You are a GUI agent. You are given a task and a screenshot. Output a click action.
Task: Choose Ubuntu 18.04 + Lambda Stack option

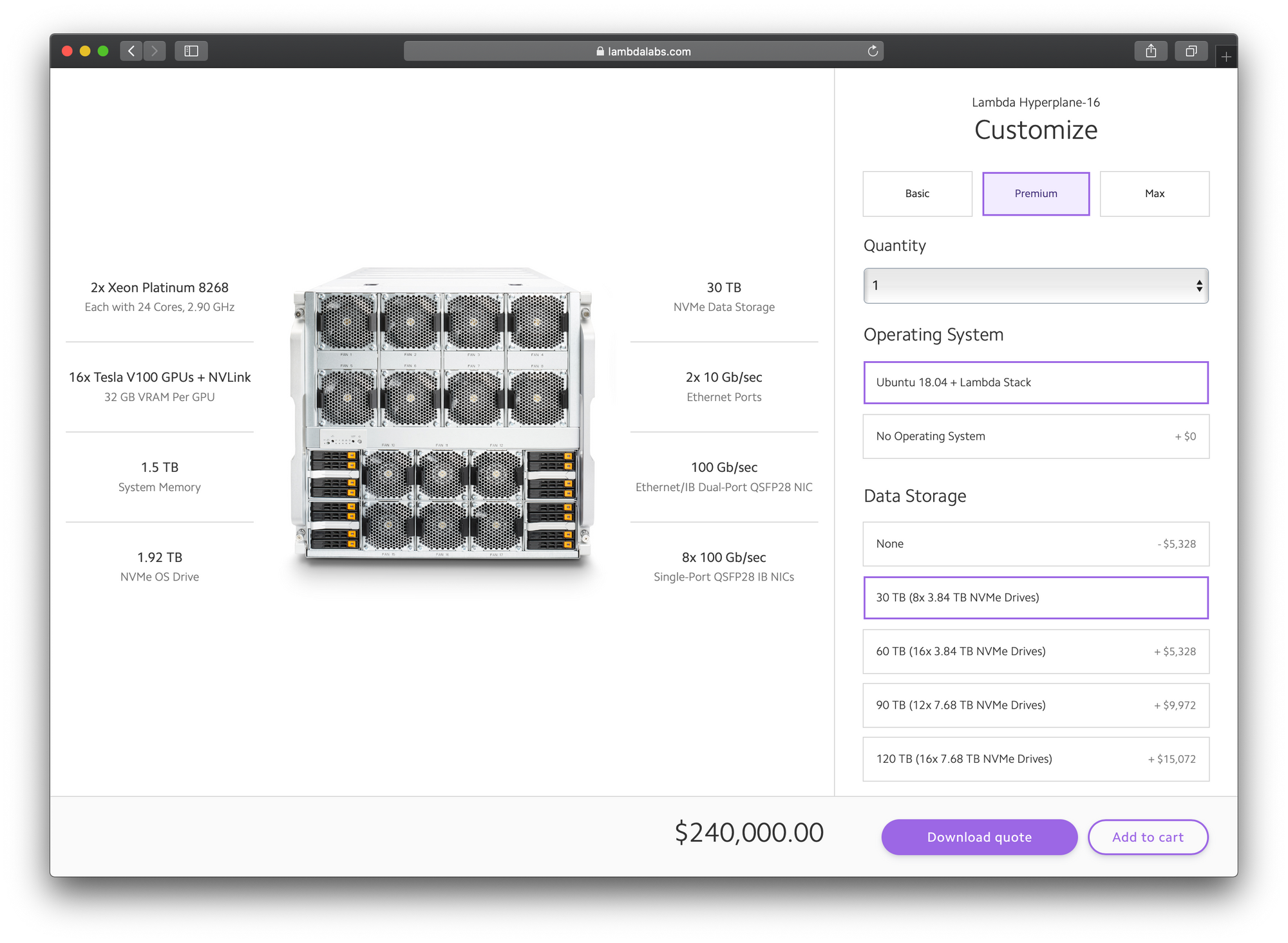1036,382
